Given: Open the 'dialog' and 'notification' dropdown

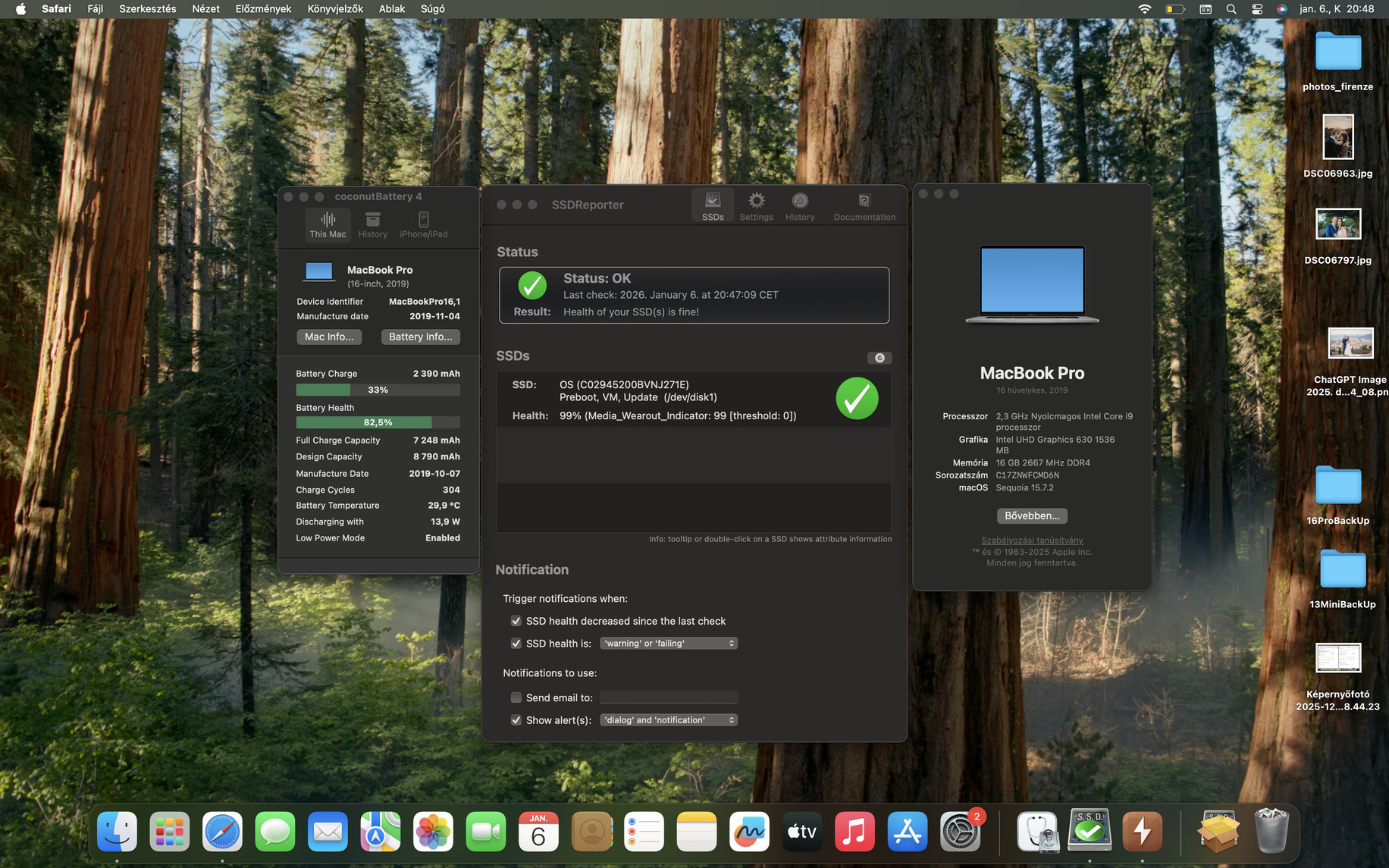Looking at the screenshot, I should coord(668,720).
